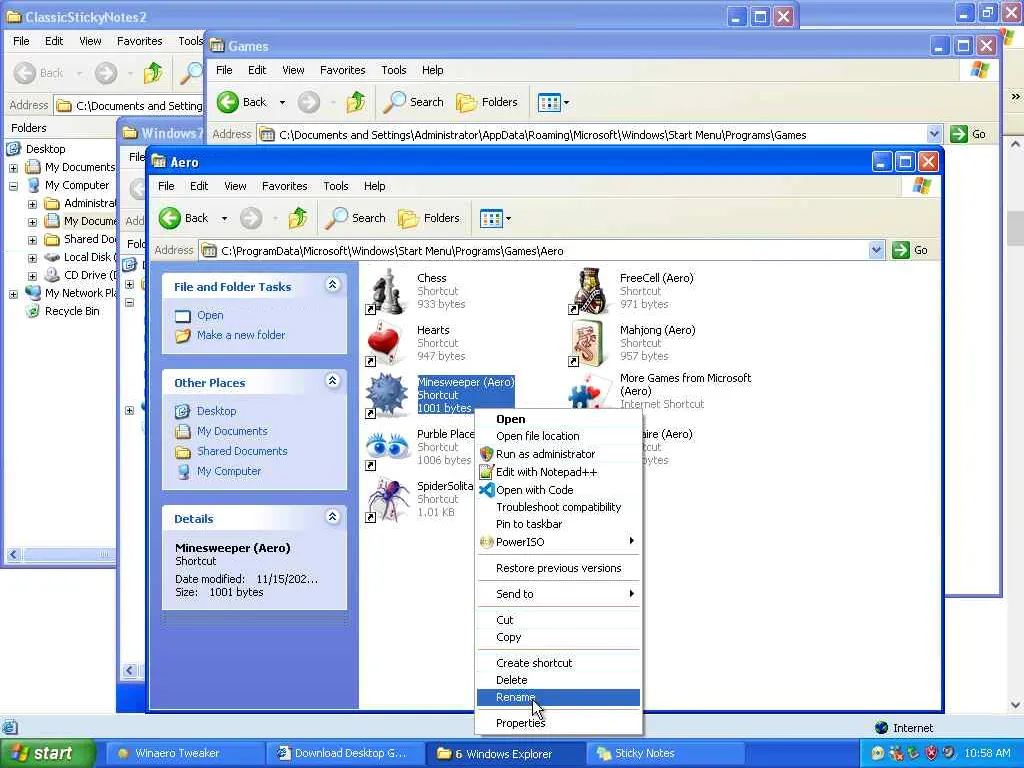Choose Edit with Notepad++ entry
This screenshot has height=768, width=1024.
pyautogui.click(x=558, y=472)
